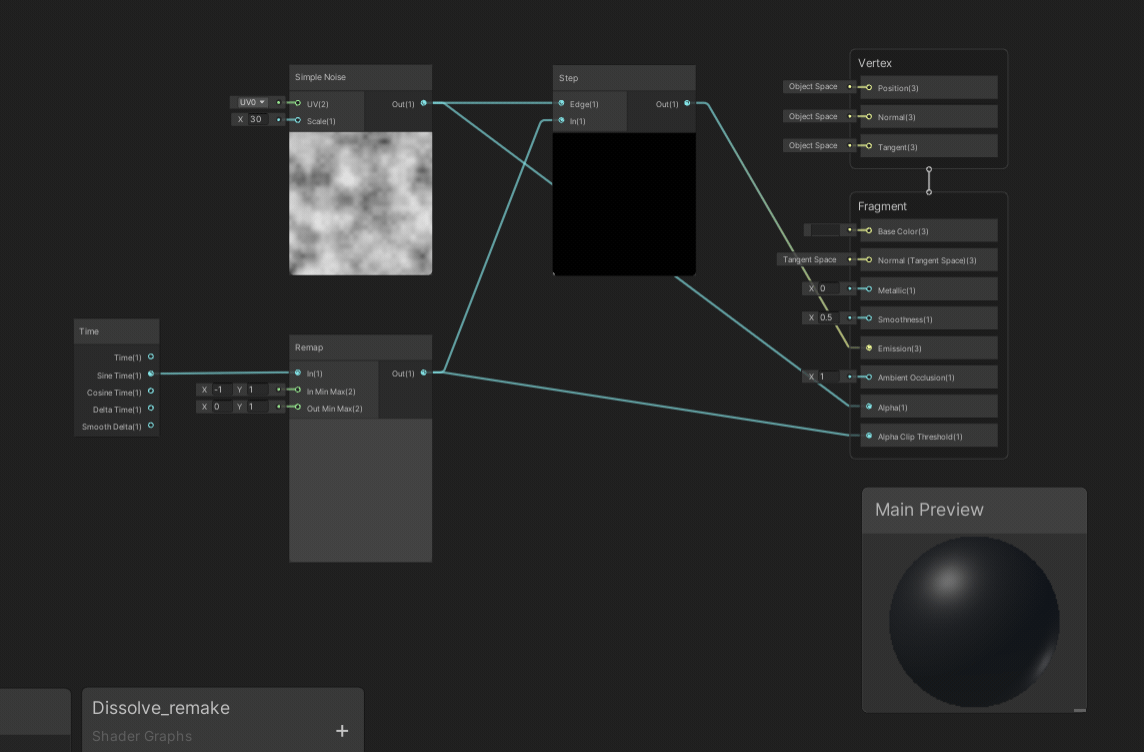1144x752 pixels.
Task: Click Main Preview corner resize handle
Action: [x=1080, y=710]
